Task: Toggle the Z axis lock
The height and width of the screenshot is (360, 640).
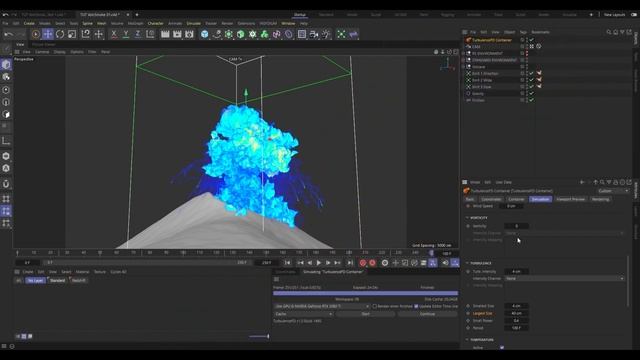Action: click(138, 34)
